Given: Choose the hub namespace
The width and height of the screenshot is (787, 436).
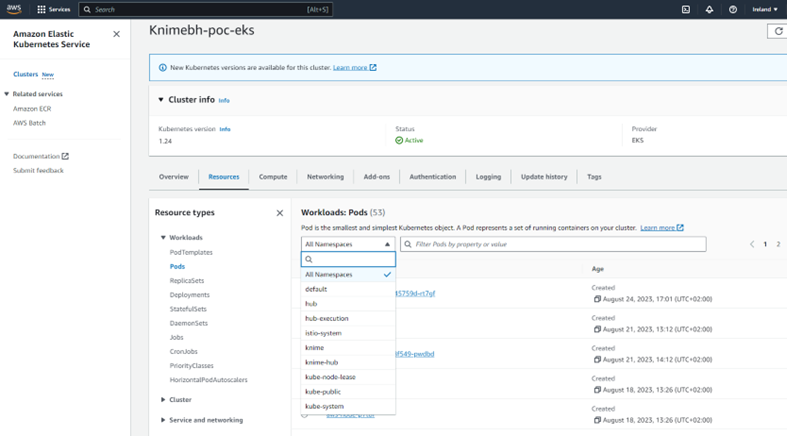Looking at the screenshot, I should click(x=348, y=304).
